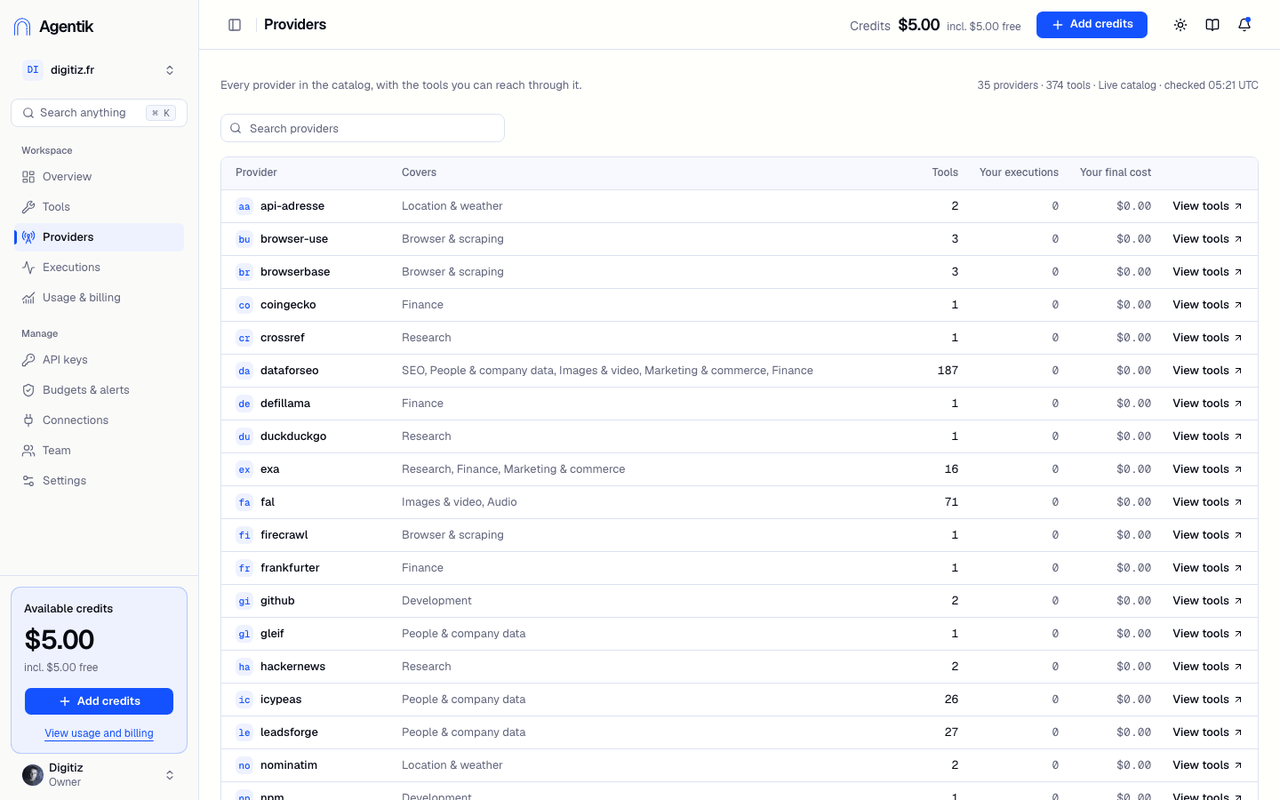Click the magnifier icon in Search providers

[236, 128]
